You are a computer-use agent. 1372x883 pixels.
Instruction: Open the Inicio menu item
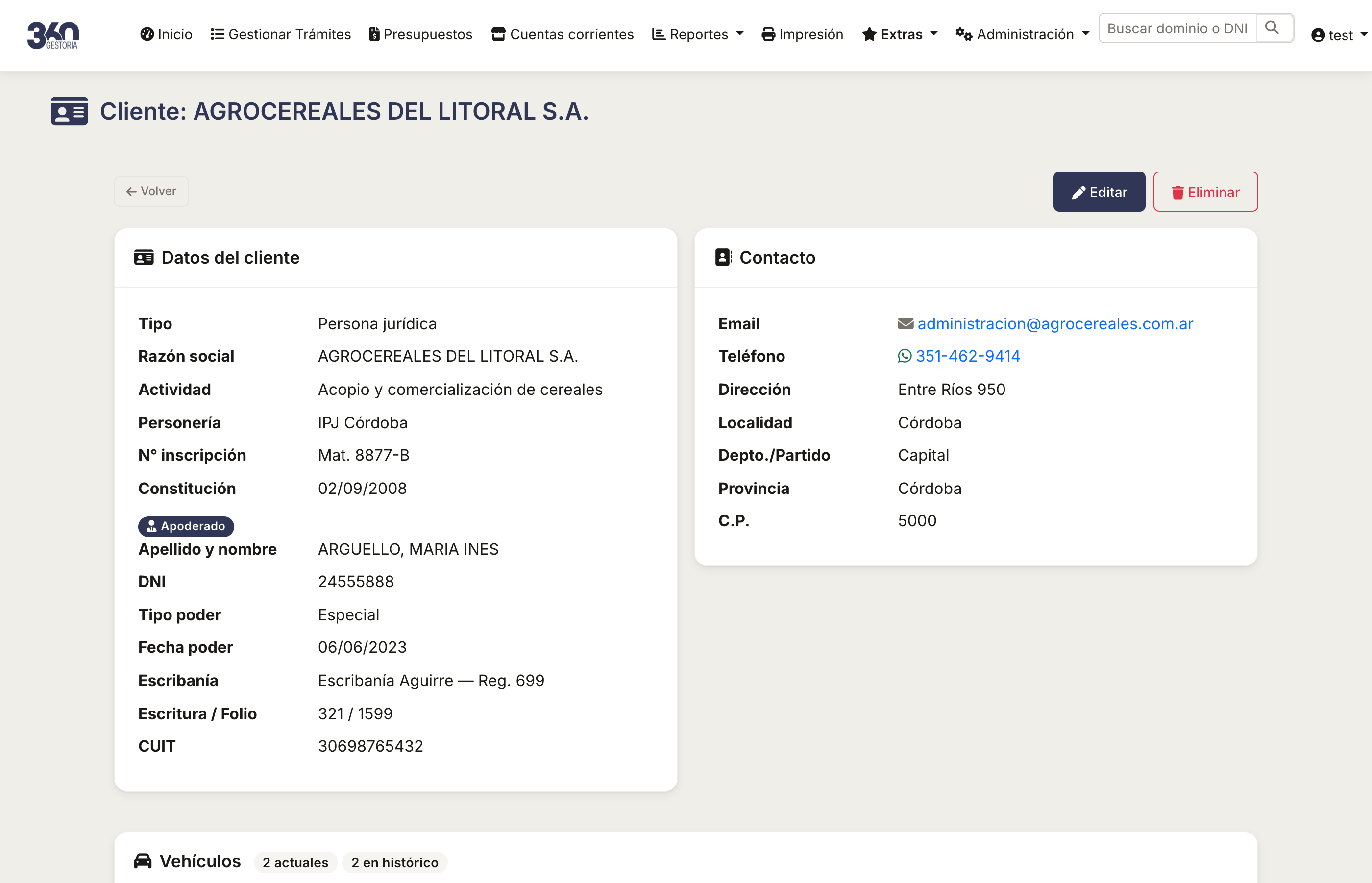coord(166,34)
